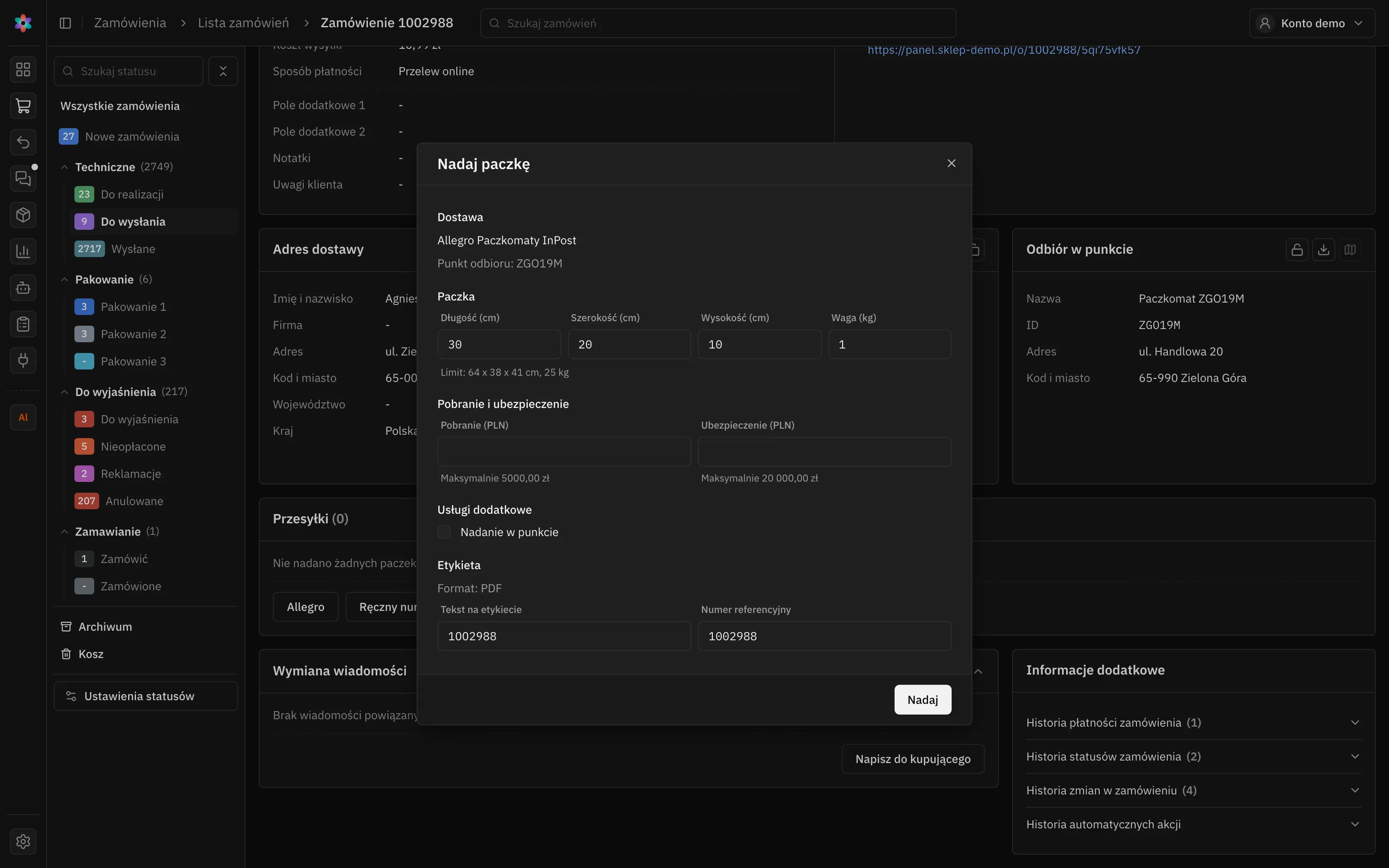1389x868 pixels.
Task: Open Ustawienia statusów settings
Action: 146,696
